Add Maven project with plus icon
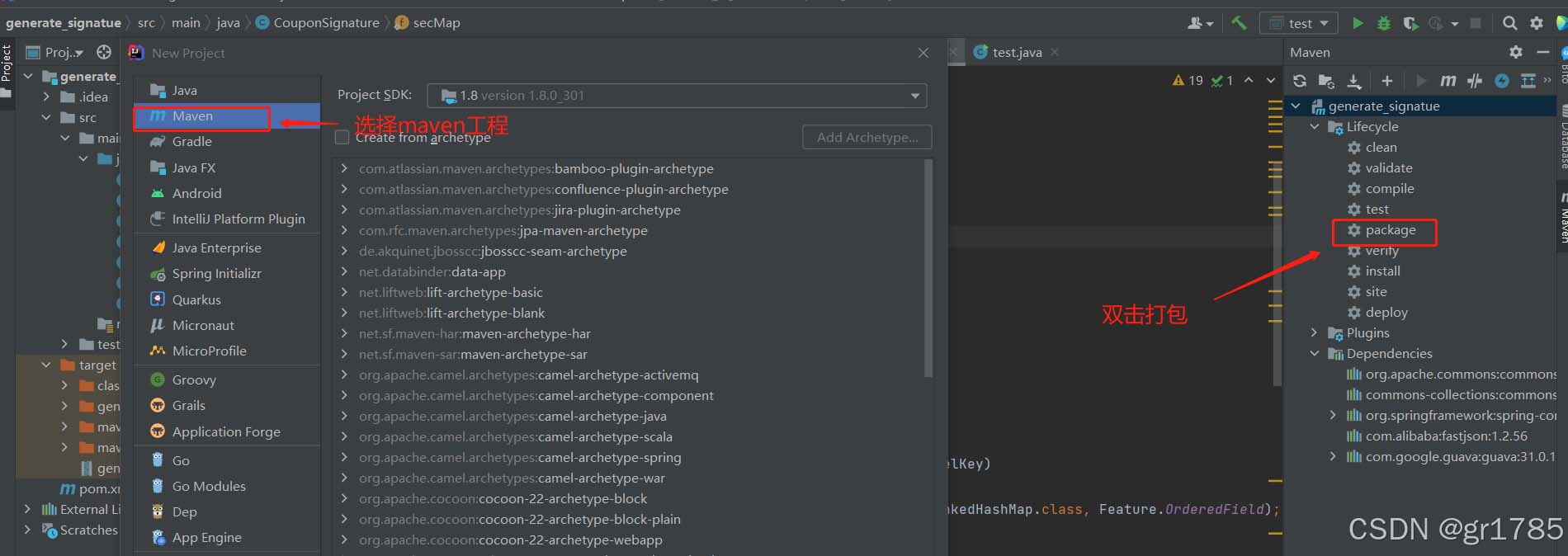 [x=1387, y=81]
